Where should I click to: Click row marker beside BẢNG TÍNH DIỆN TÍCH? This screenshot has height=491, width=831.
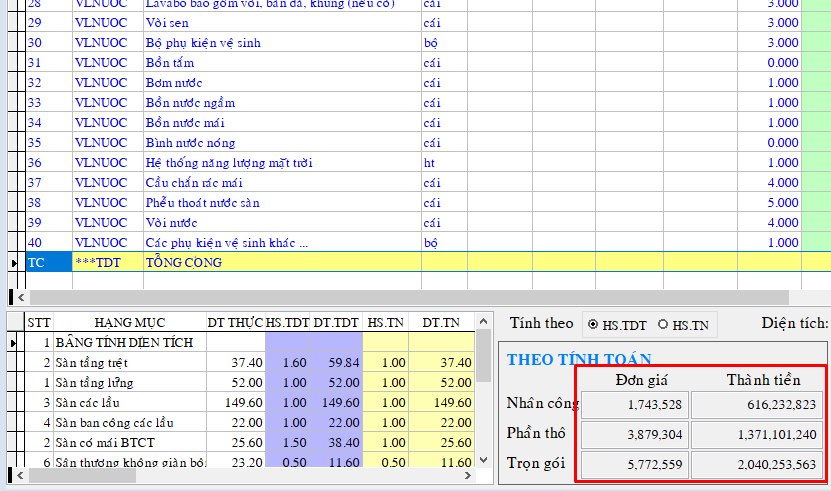coord(13,343)
